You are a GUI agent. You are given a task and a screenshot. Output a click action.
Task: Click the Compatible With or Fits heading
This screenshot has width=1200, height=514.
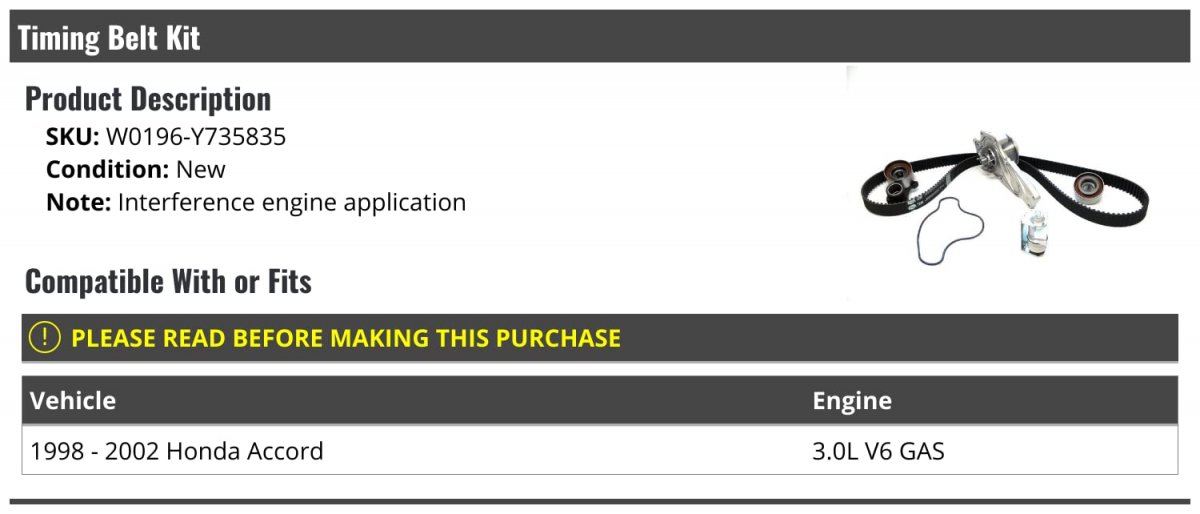pyautogui.click(x=168, y=282)
